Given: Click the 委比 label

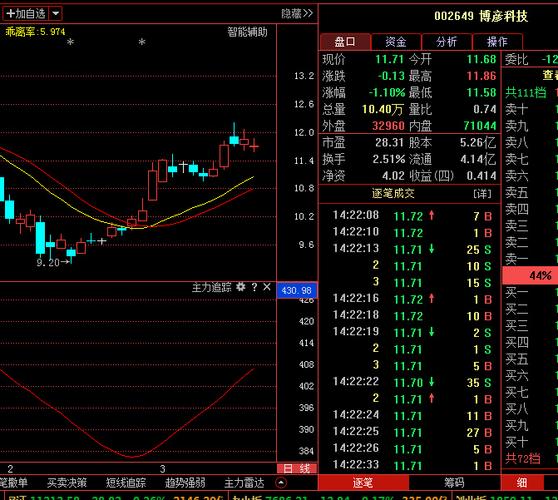Looking at the screenshot, I should [x=516, y=59].
